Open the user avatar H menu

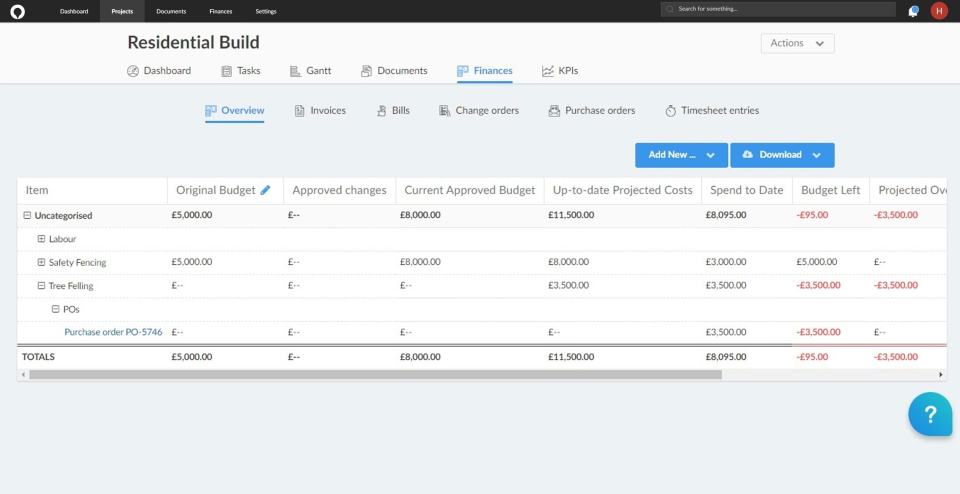(939, 10)
